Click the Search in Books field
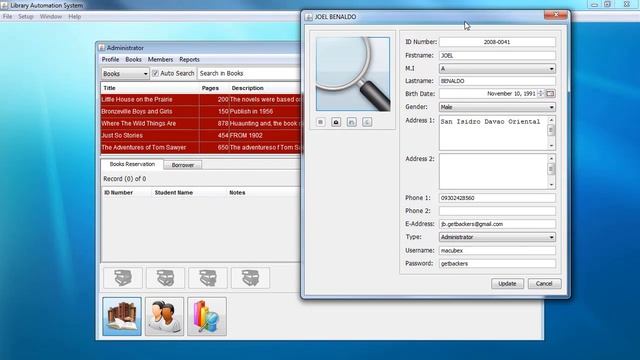640x360 pixels. pos(249,73)
